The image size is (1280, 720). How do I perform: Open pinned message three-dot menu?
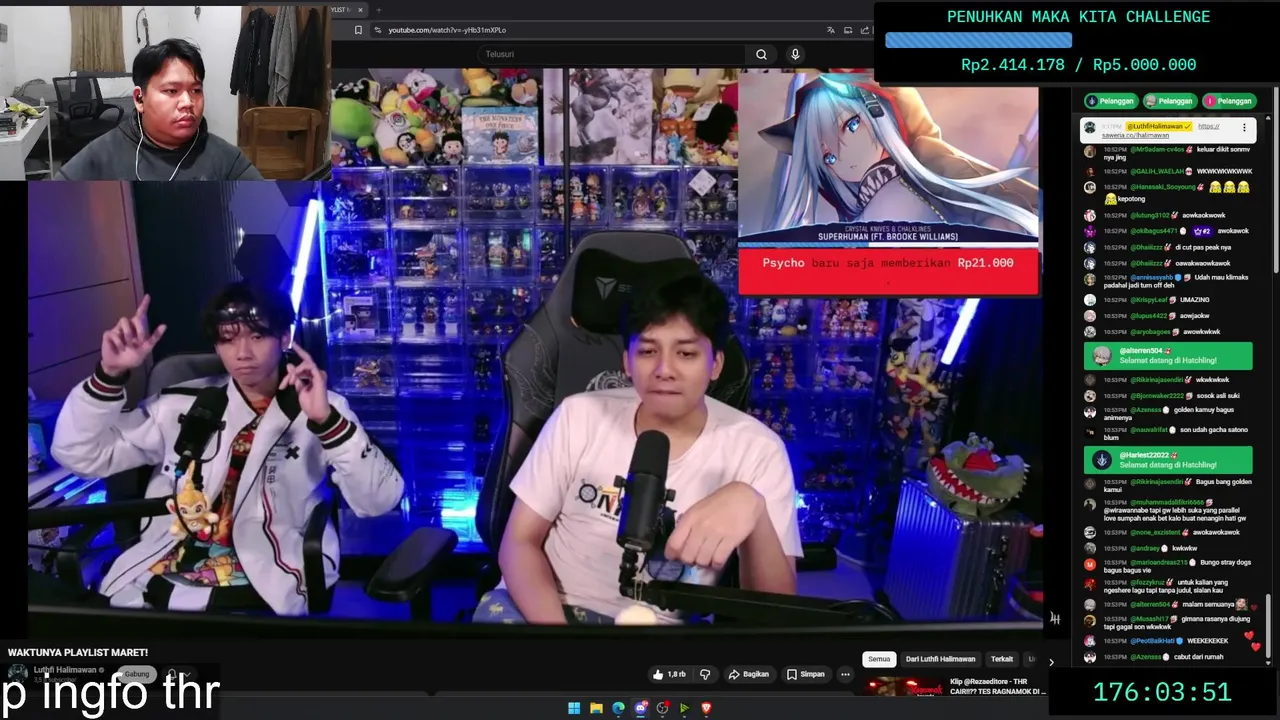pos(1244,128)
